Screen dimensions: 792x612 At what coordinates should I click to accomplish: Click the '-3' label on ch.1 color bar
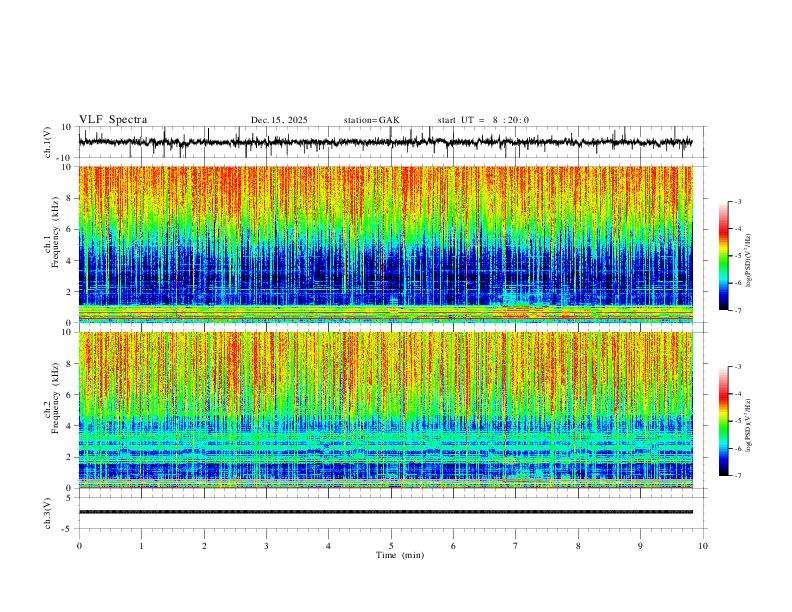tap(738, 201)
